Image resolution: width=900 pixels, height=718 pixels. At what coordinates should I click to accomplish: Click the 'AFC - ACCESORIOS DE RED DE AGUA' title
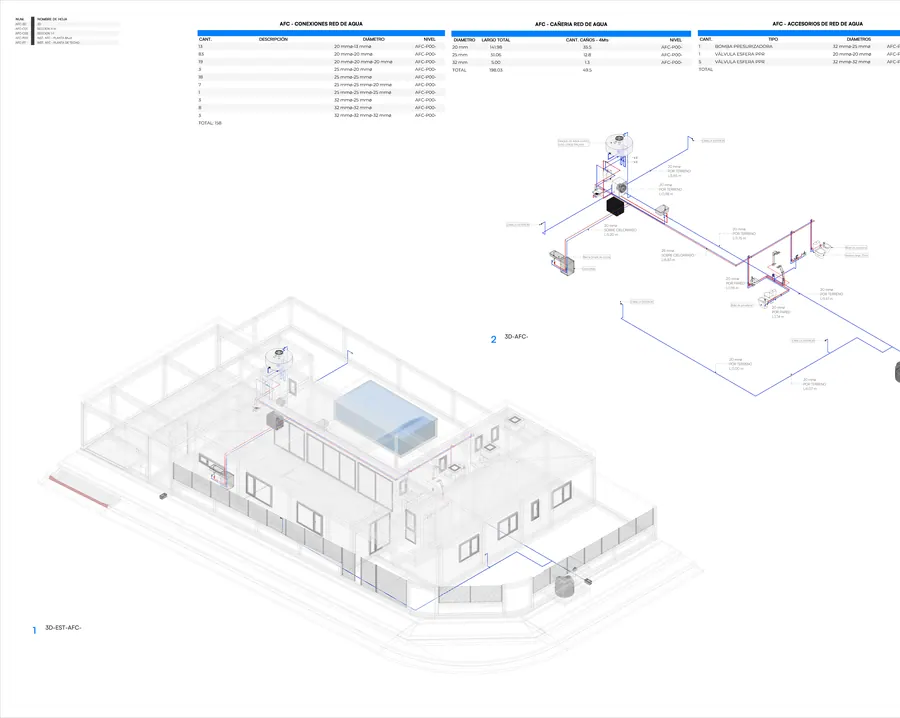pos(817,24)
